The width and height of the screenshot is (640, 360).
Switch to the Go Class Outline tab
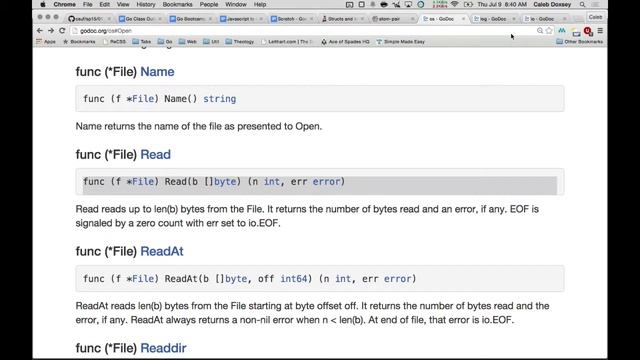(x=139, y=19)
